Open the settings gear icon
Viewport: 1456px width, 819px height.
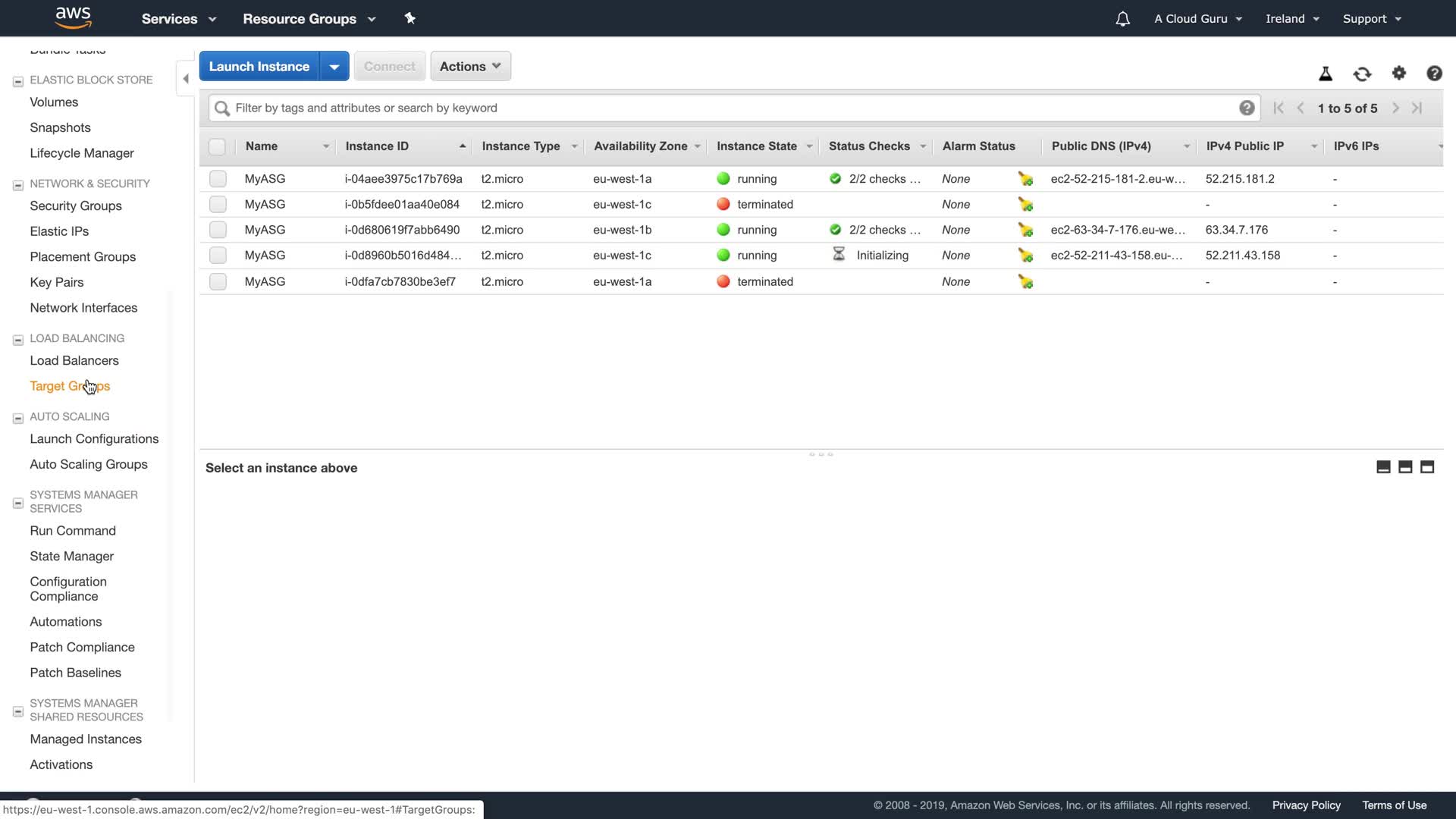point(1399,73)
